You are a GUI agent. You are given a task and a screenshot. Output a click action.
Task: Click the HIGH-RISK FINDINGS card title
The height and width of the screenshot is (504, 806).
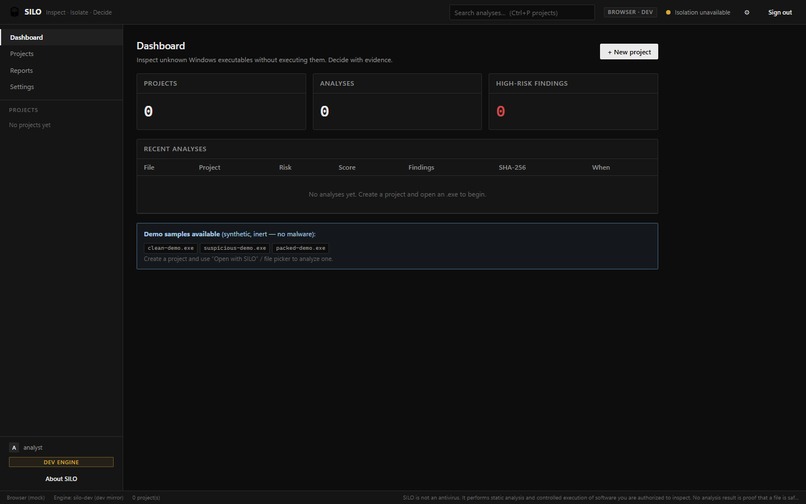[x=532, y=83]
